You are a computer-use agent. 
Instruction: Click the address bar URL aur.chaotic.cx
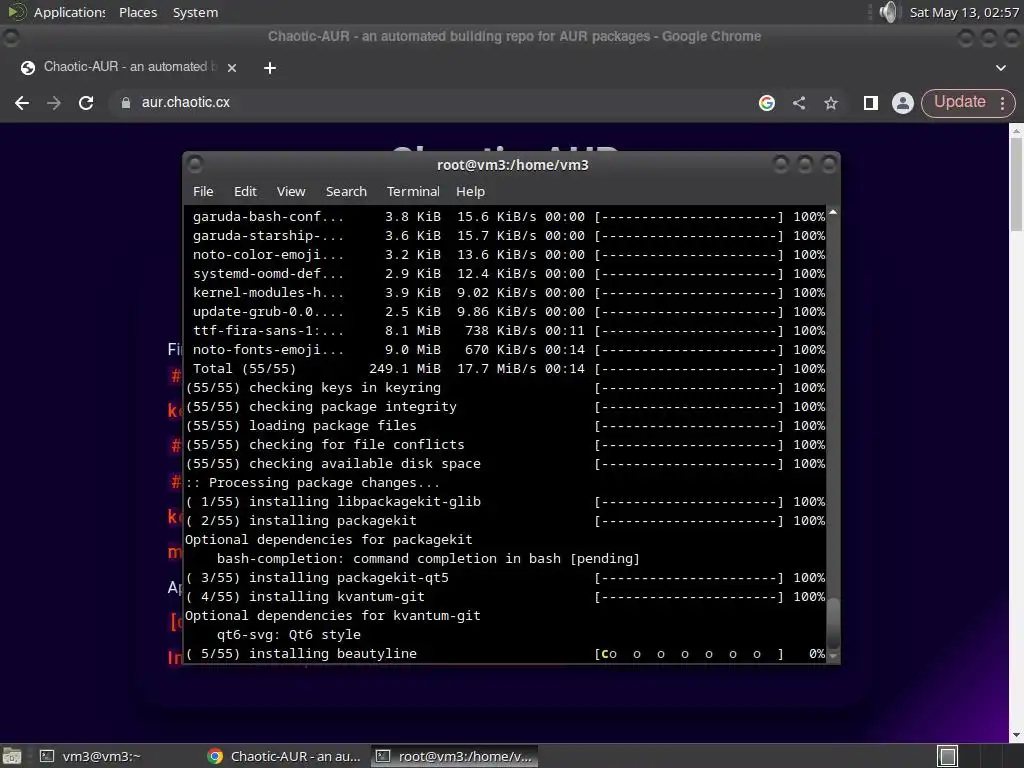pyautogui.click(x=185, y=103)
